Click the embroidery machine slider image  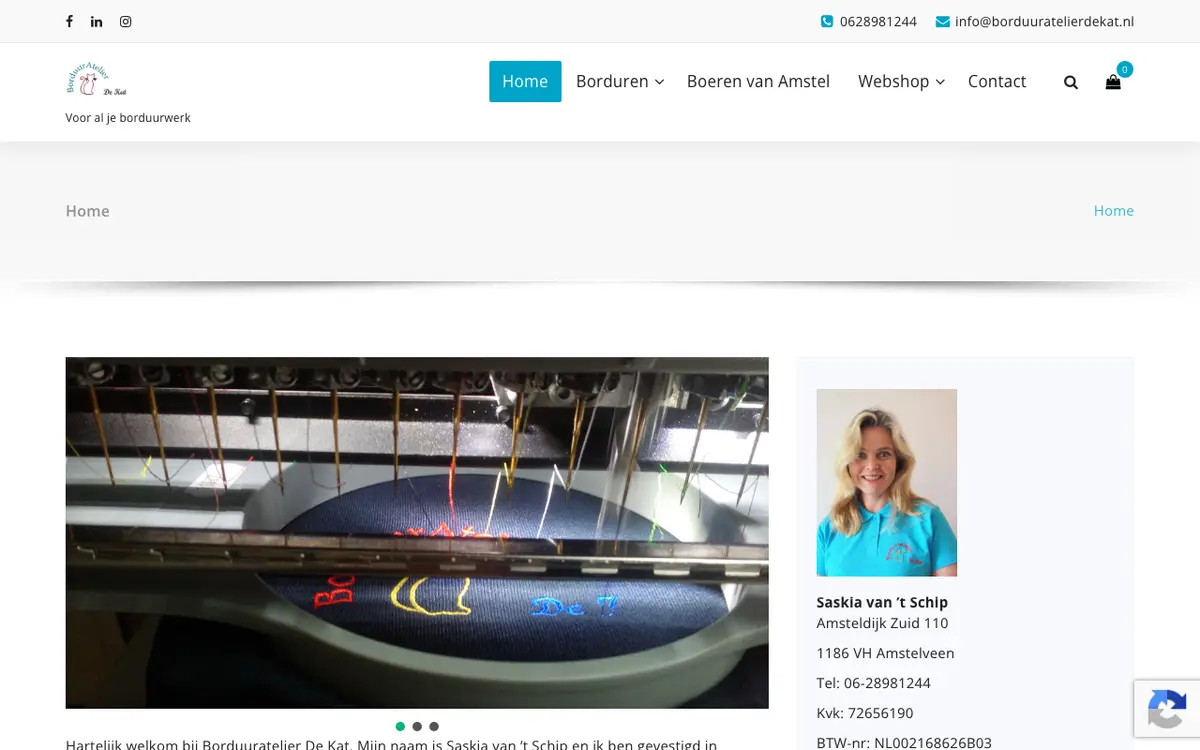click(417, 533)
